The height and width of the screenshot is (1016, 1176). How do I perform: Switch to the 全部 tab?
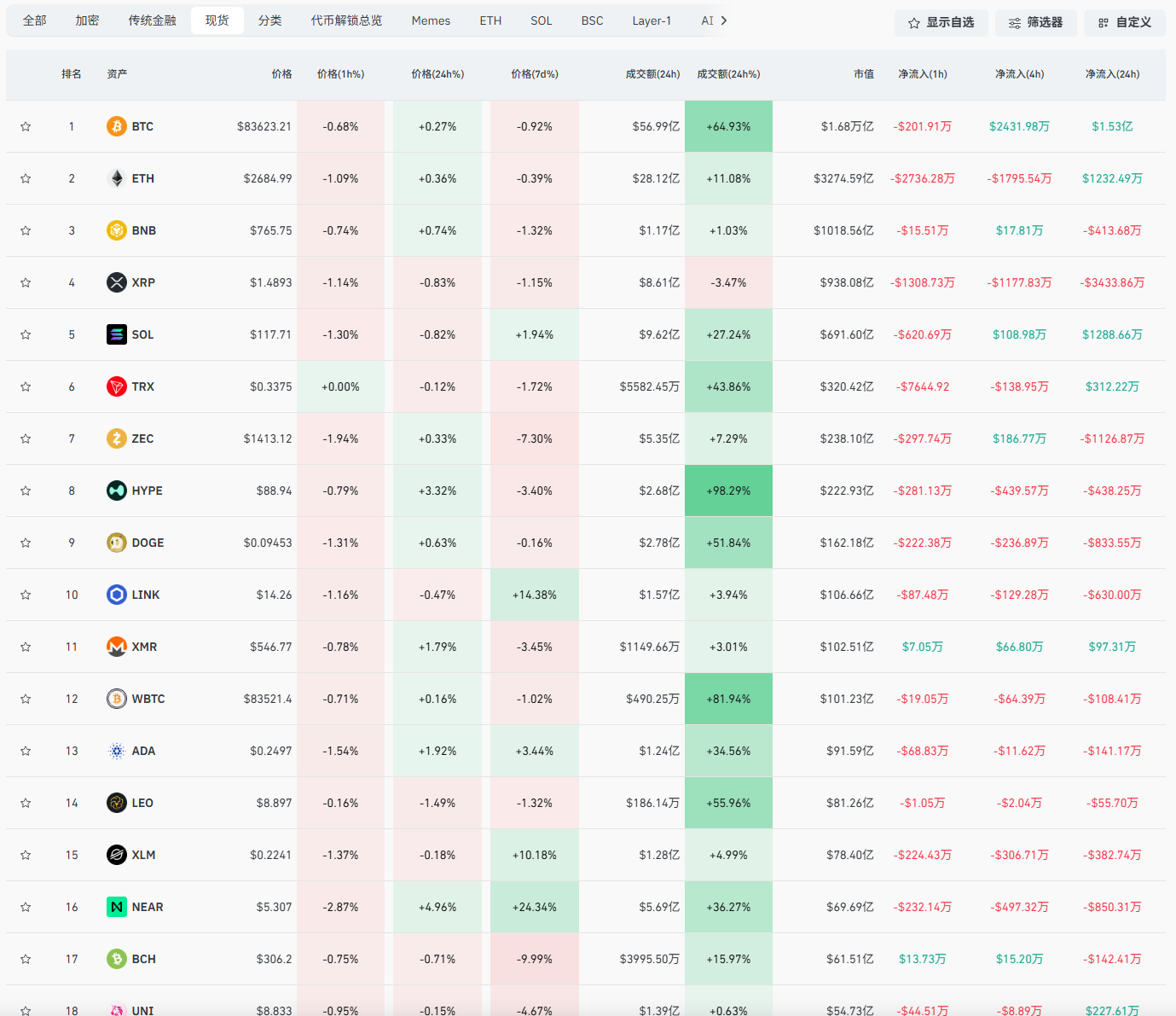(35, 20)
